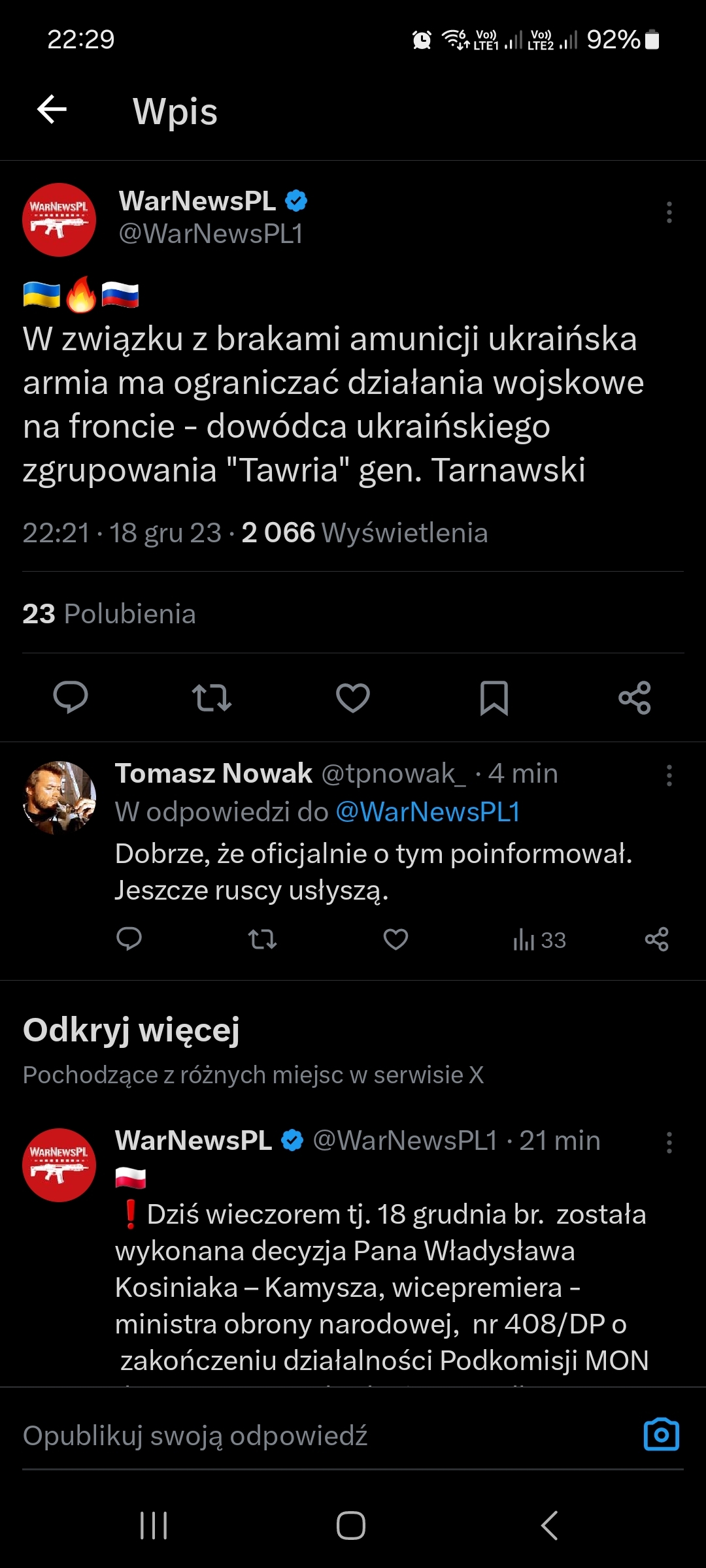Viewport: 706px width, 1568px height.
Task: Open more options for main post
Action: point(669,212)
